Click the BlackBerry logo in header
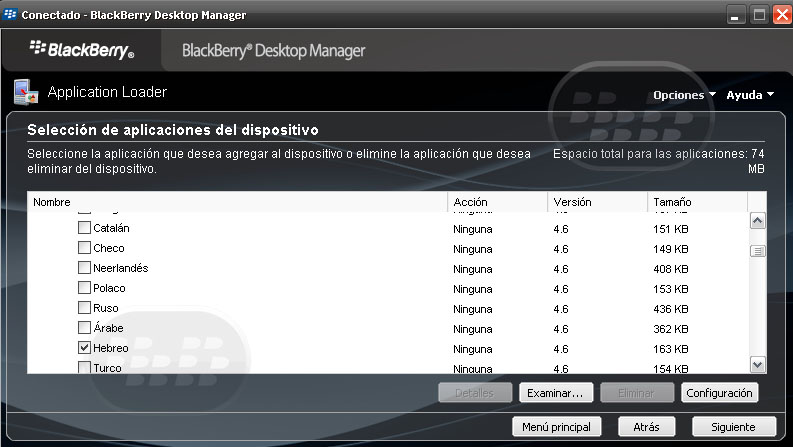The height and width of the screenshot is (447, 793). tap(82, 50)
